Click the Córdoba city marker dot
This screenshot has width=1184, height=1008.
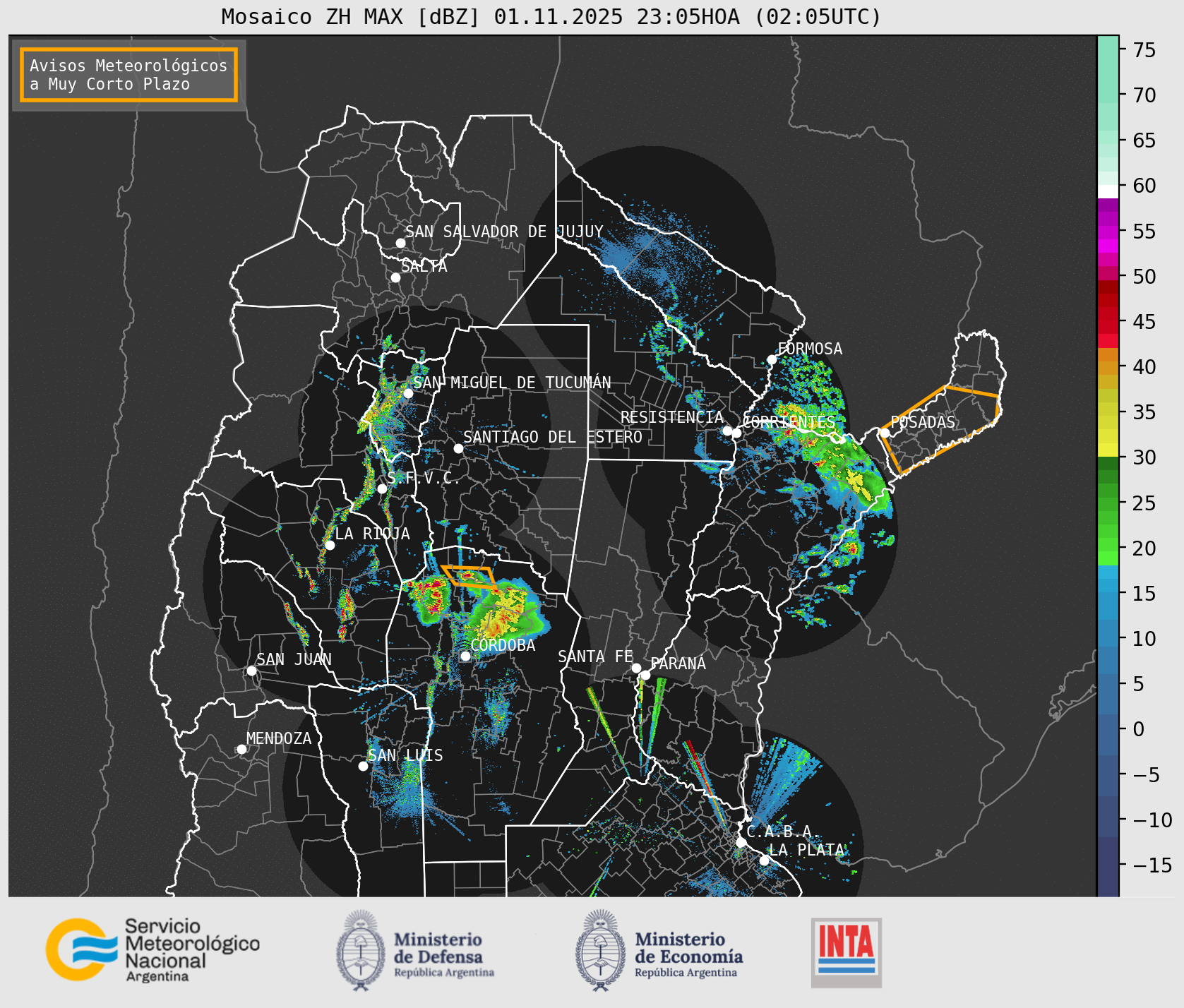(x=465, y=656)
